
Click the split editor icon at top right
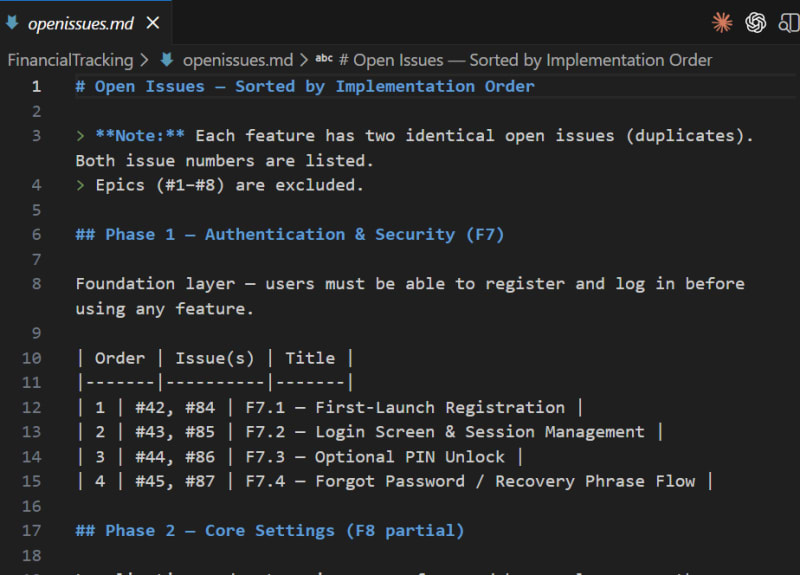[x=789, y=22]
